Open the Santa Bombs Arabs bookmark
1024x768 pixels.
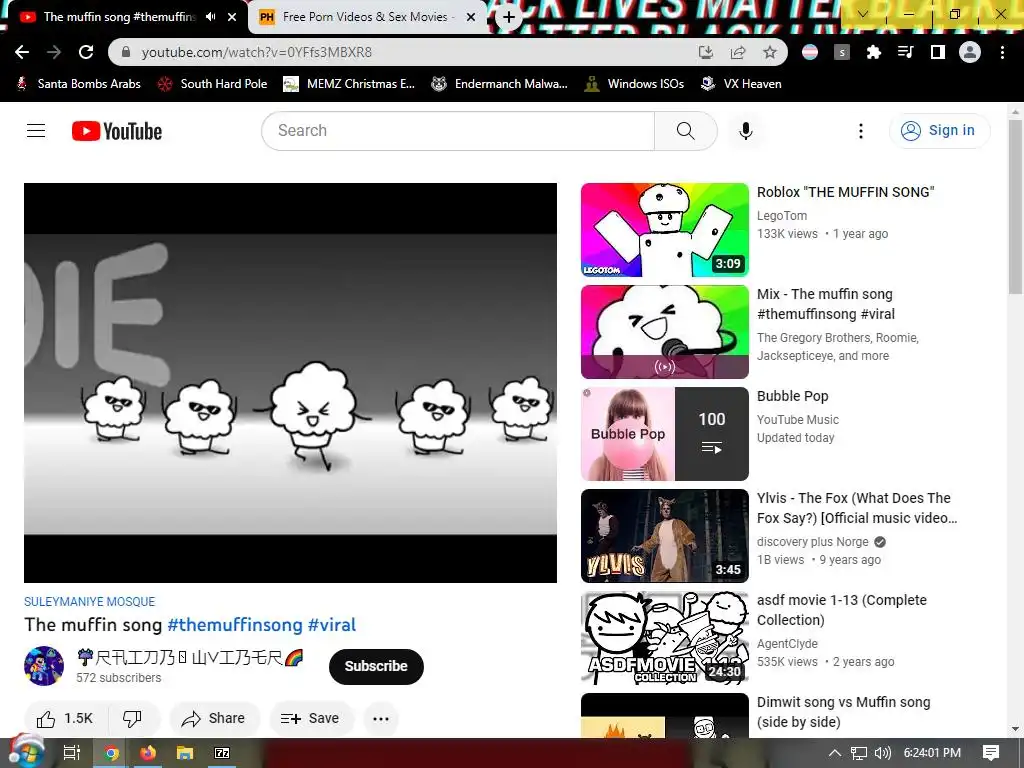78,84
